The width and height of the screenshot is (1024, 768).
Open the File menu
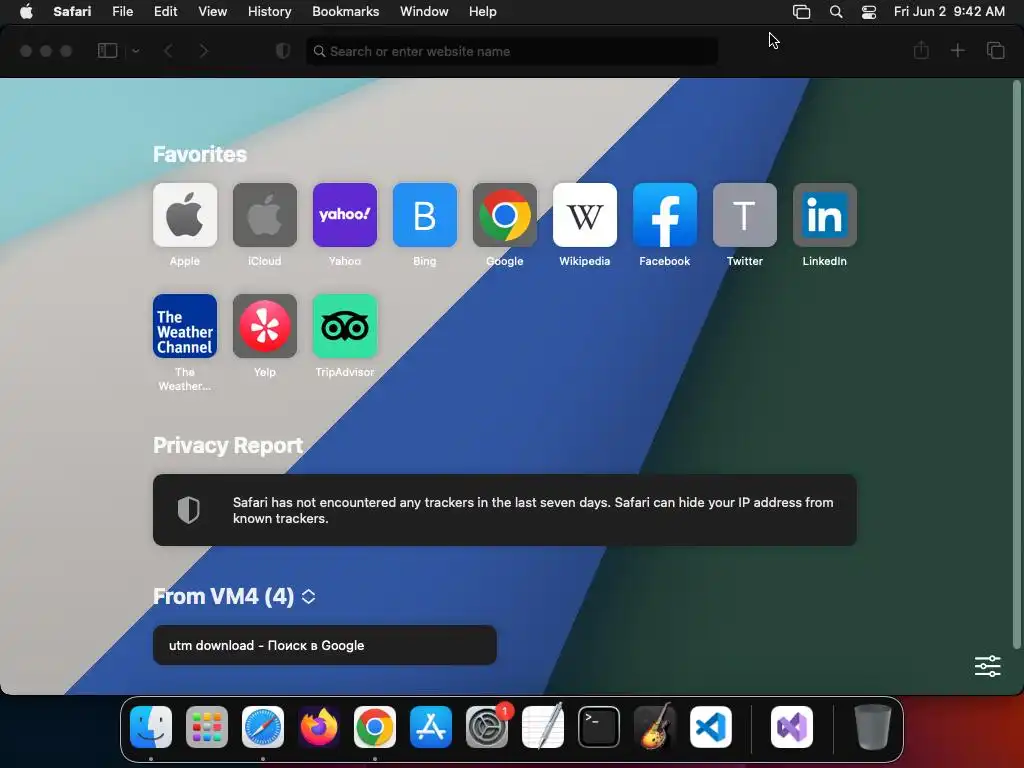[x=123, y=12]
